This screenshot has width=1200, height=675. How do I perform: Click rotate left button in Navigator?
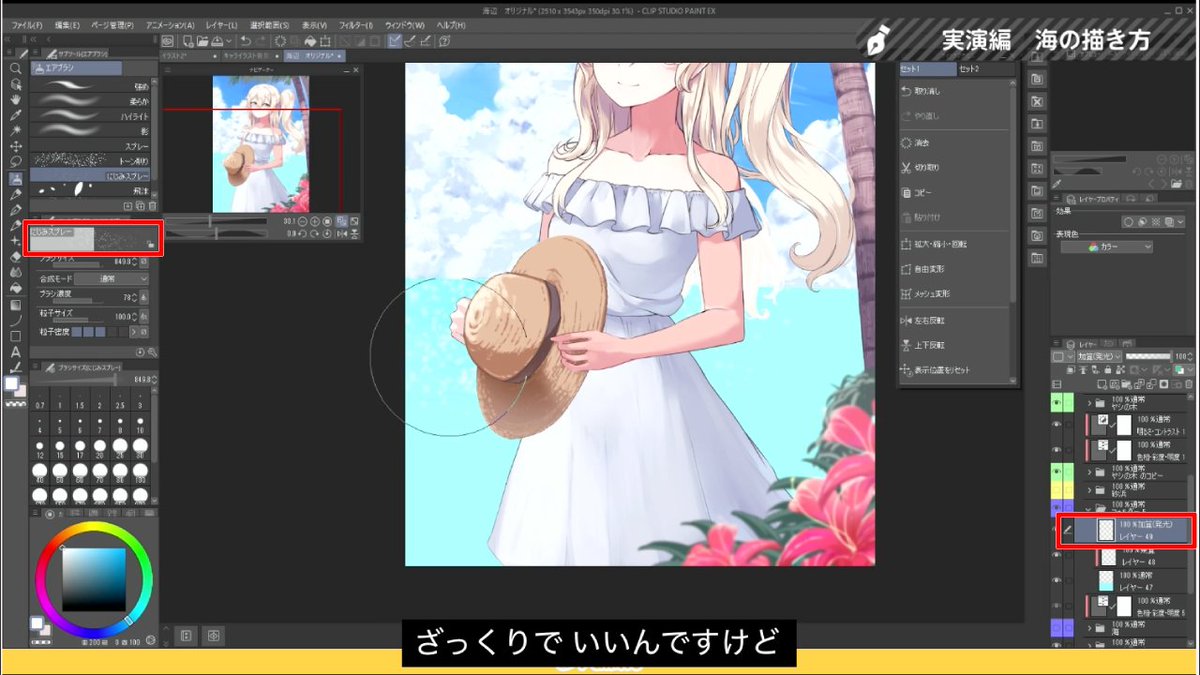(x=303, y=233)
